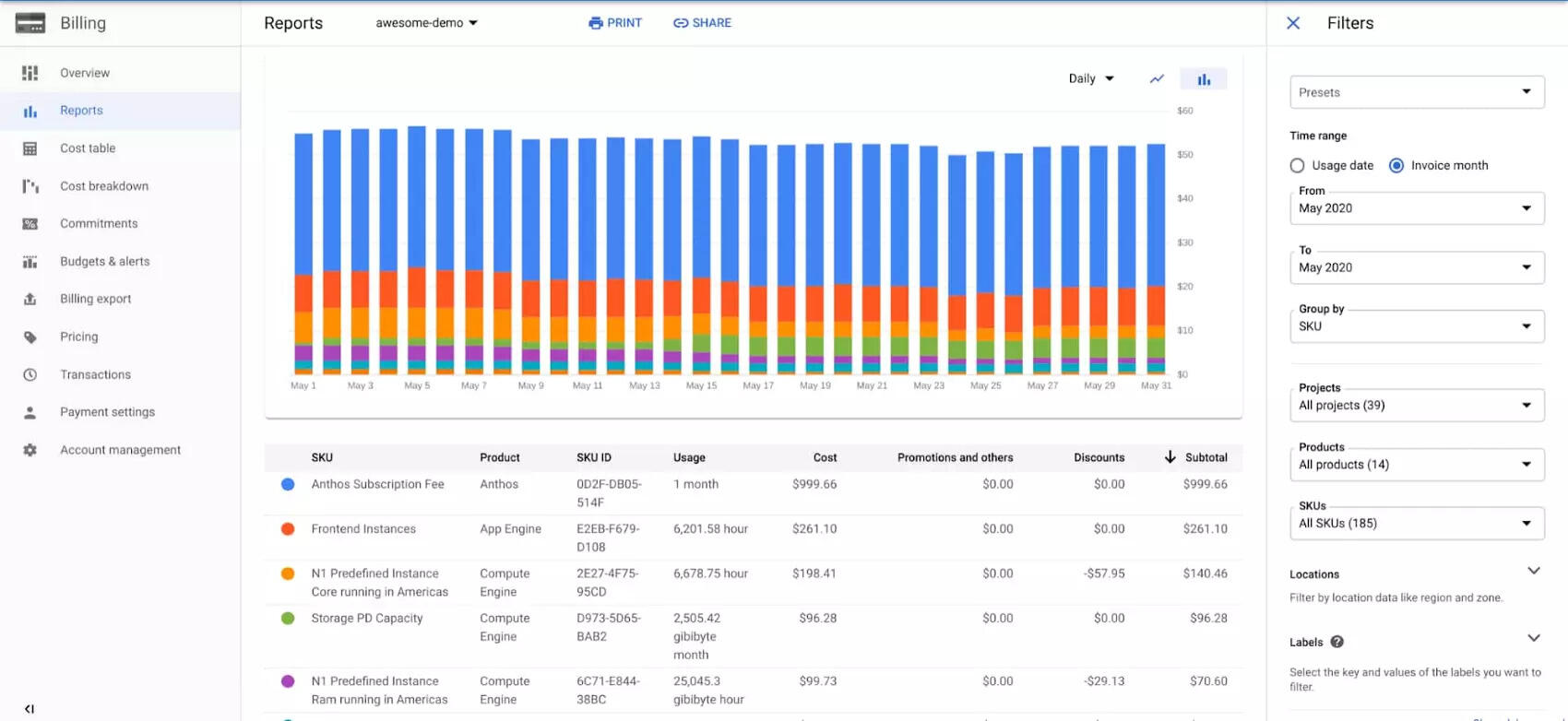Switch to line chart view
Screen dimensions: 1568x721
1157,79
